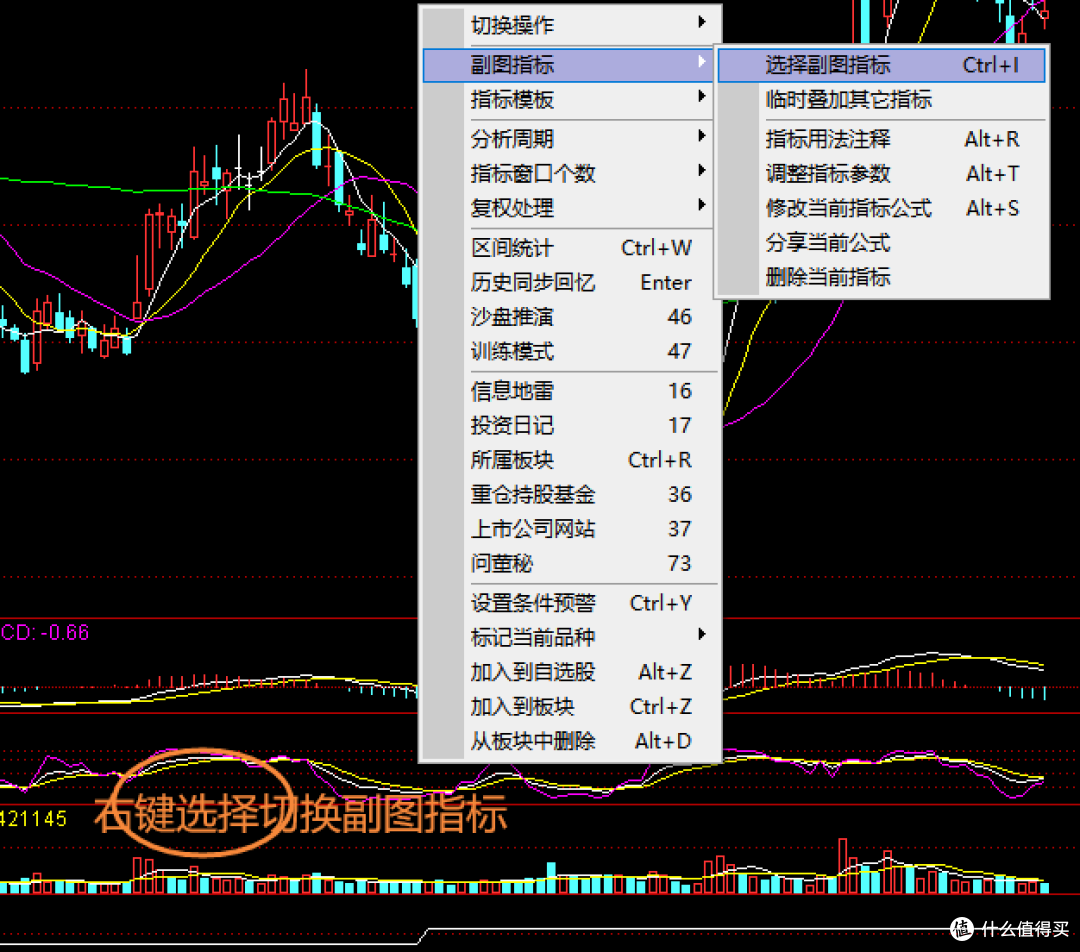
Task: Start 沙盘推演 from the menu
Action: click(571, 317)
